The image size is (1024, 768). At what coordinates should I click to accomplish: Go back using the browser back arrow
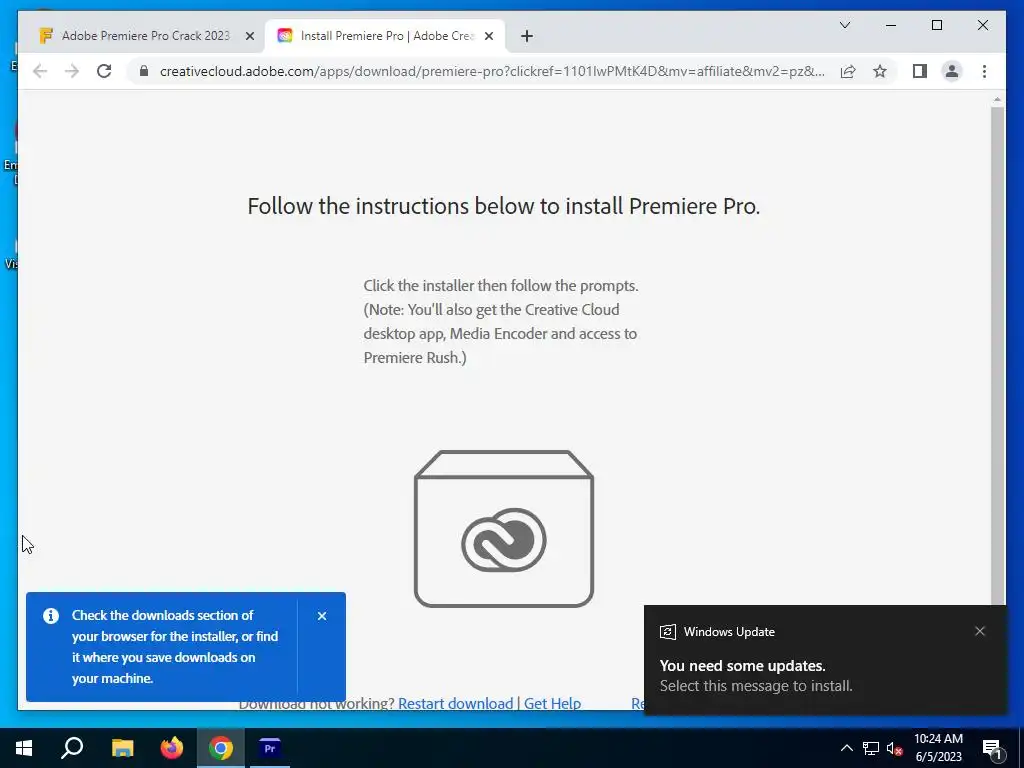[40, 71]
